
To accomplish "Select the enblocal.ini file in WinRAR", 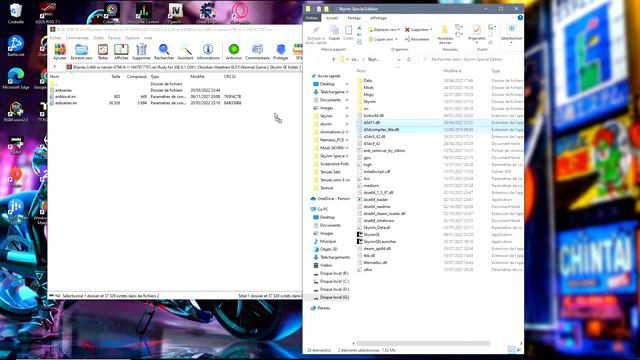I will (65, 97).
